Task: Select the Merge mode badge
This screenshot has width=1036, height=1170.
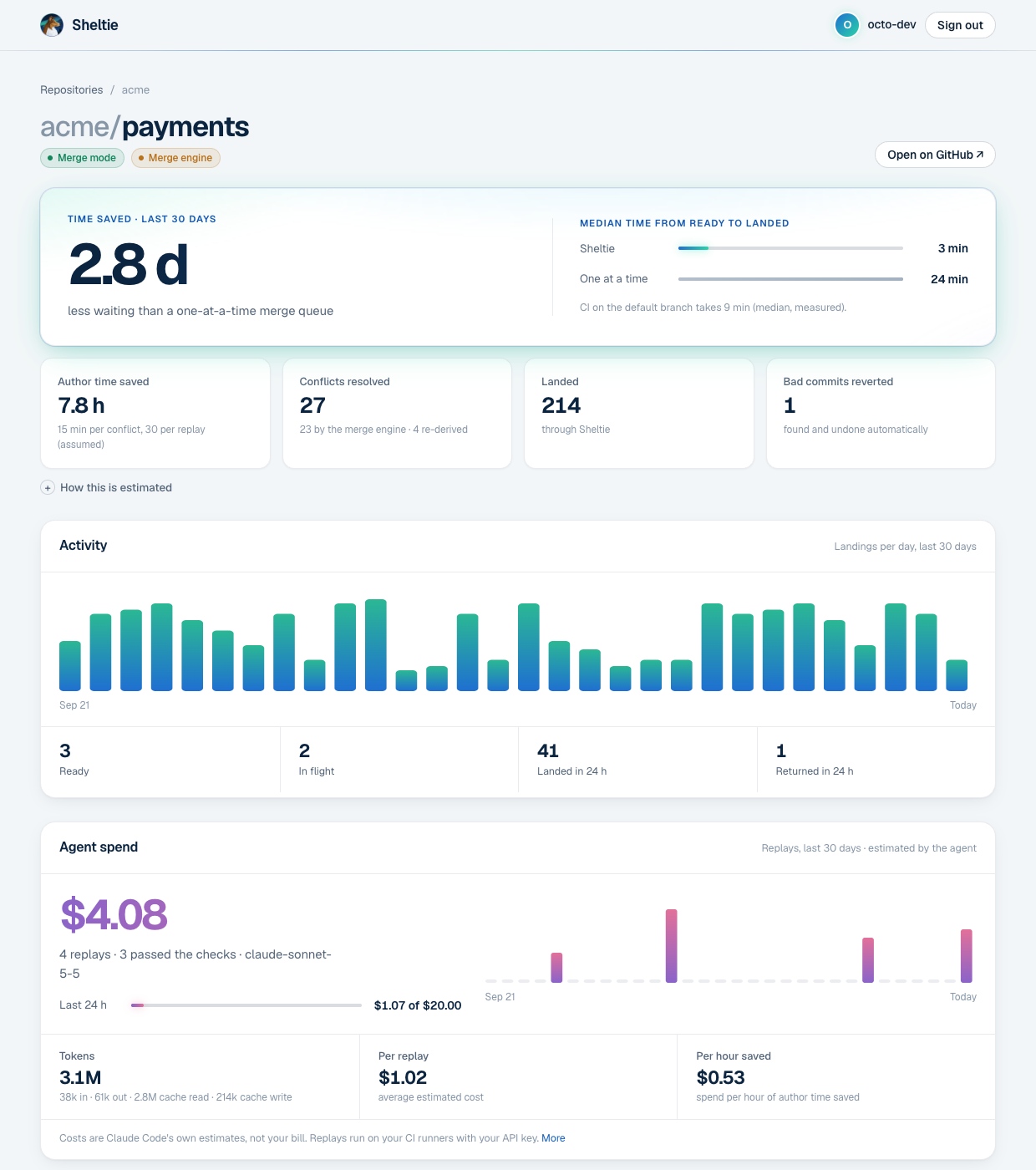Action: click(x=82, y=158)
